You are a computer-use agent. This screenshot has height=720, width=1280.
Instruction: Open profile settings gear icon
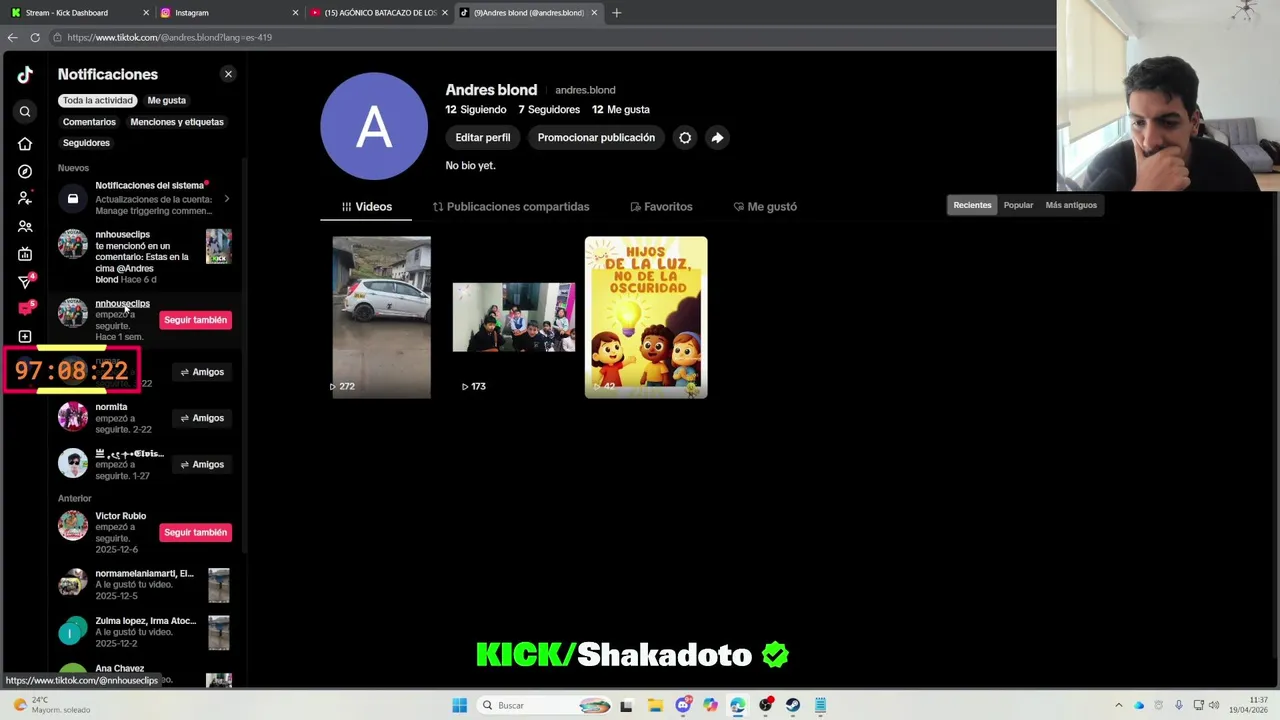point(685,138)
